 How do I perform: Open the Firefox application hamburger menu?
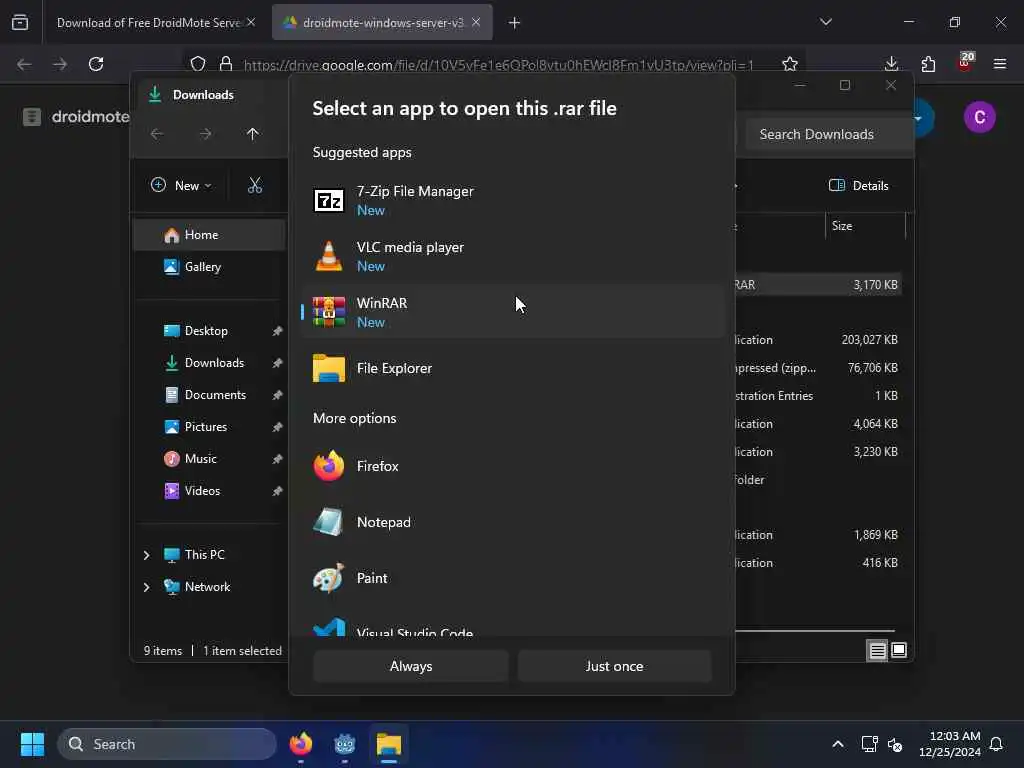pos(1000,64)
